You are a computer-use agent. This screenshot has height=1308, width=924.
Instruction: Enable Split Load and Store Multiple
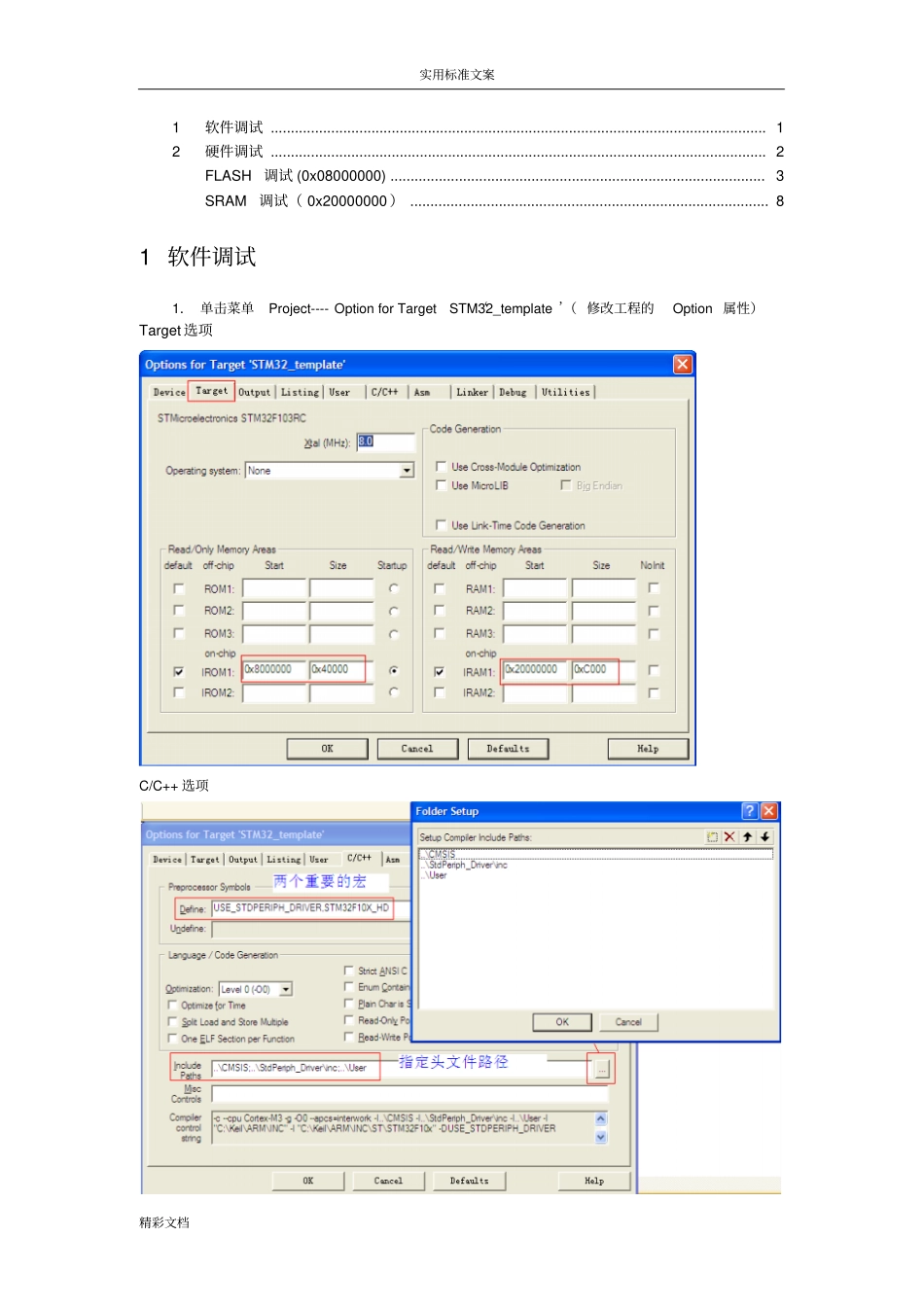172,1022
